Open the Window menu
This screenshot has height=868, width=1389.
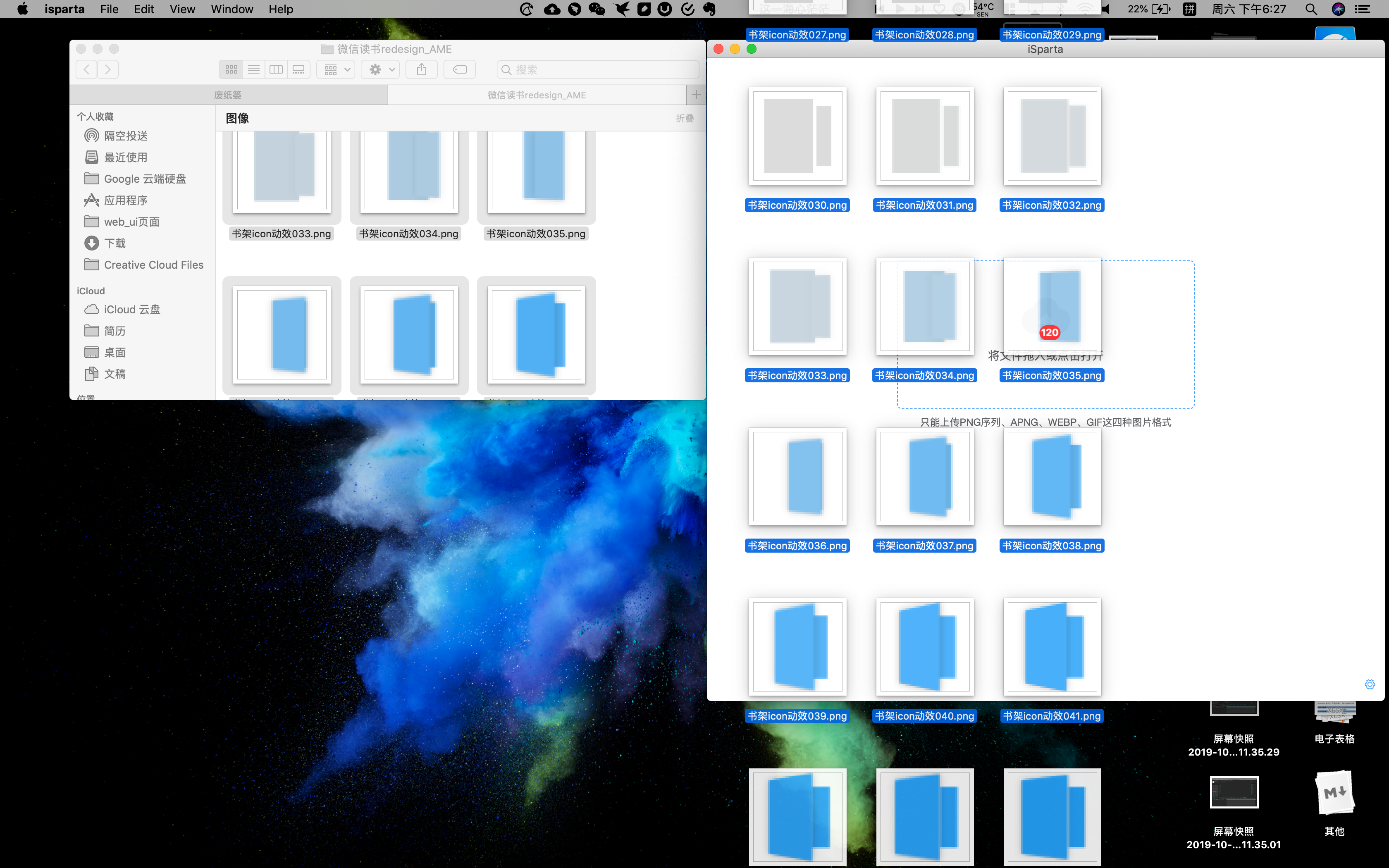(231, 9)
